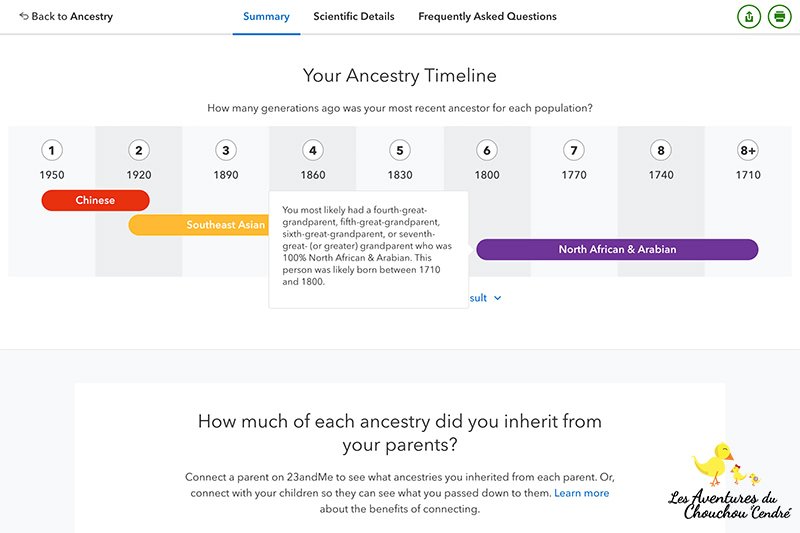Select generation circle 7
The image size is (800, 533).
(573, 151)
